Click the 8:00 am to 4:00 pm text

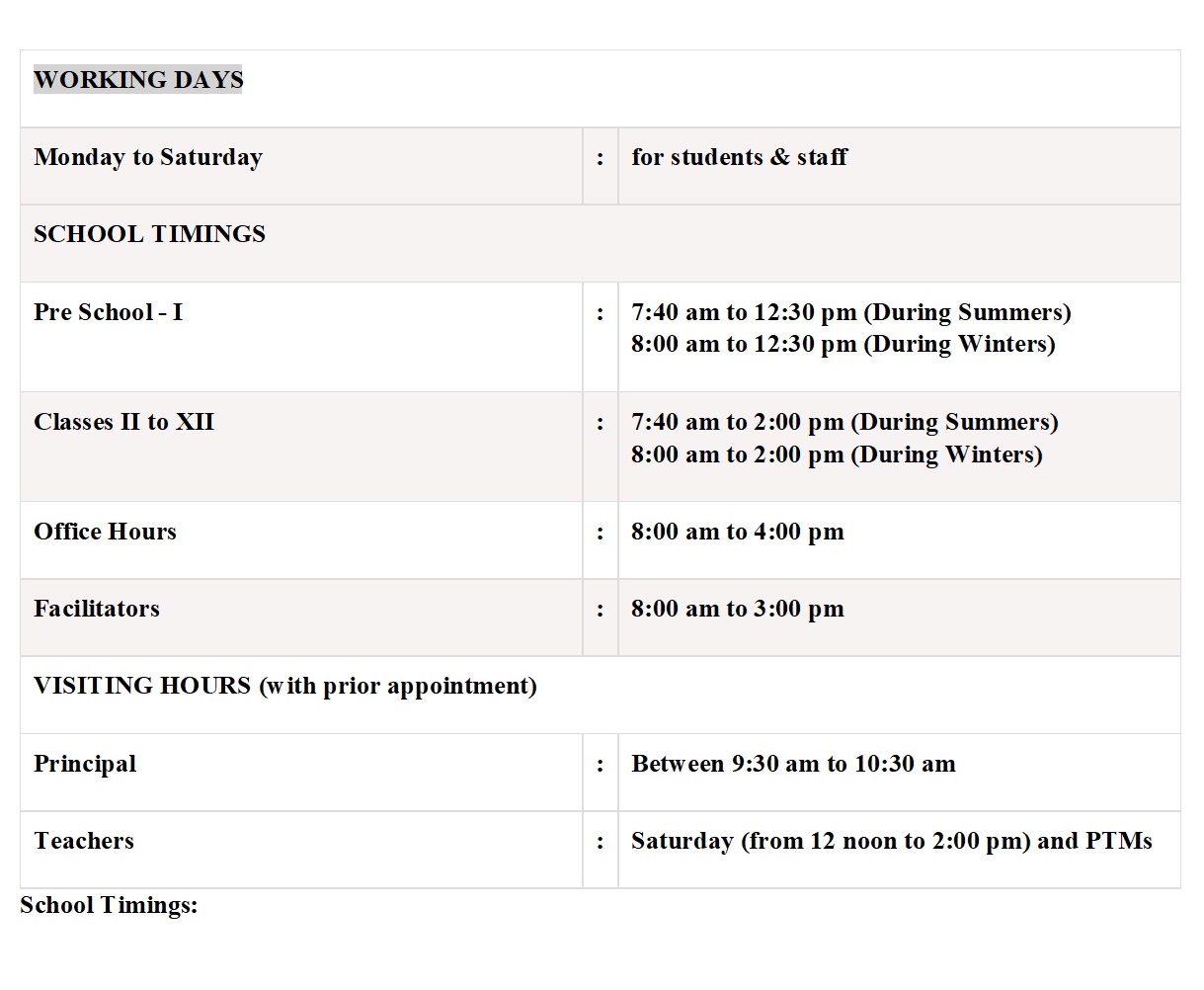(737, 532)
